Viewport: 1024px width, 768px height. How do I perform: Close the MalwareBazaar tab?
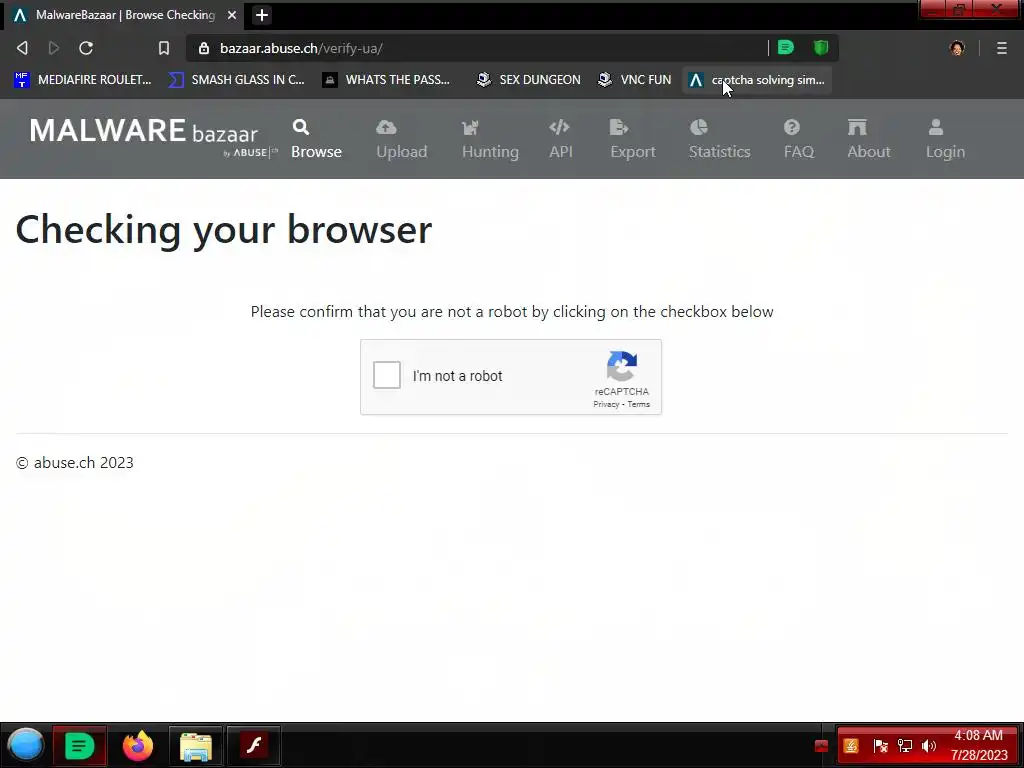click(x=232, y=14)
